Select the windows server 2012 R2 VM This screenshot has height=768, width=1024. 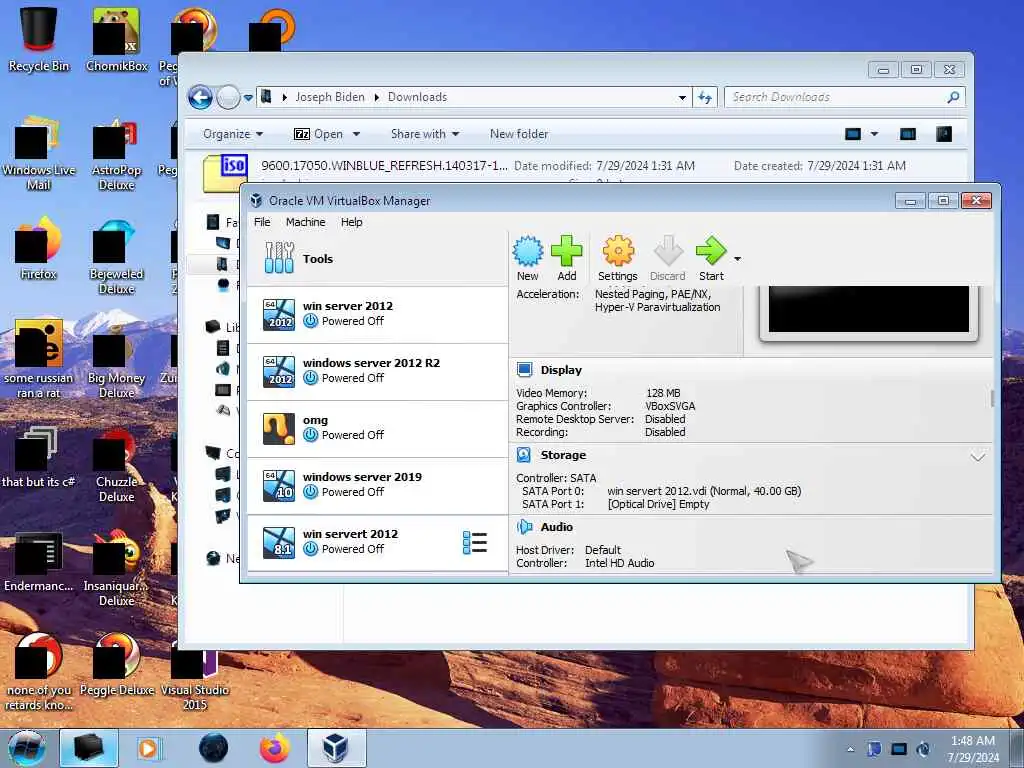[x=377, y=371]
